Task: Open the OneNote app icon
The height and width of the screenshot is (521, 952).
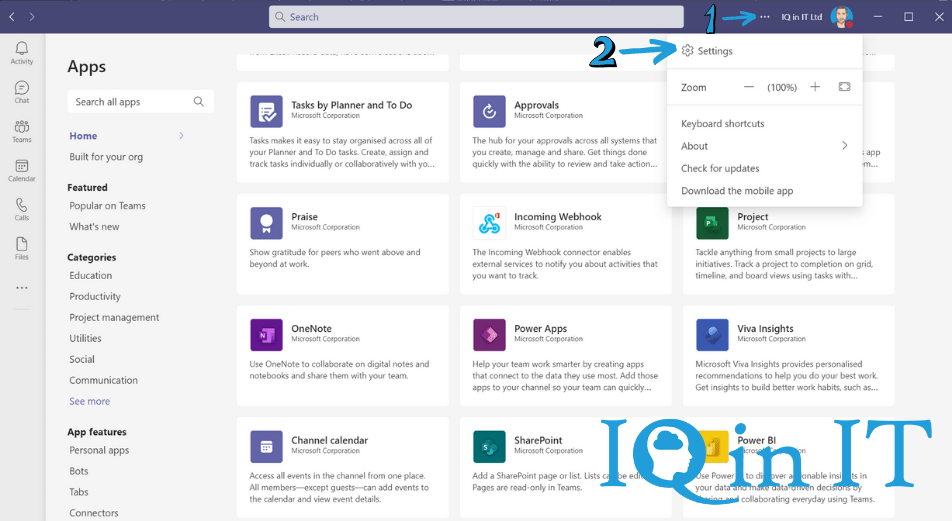Action: (266, 335)
